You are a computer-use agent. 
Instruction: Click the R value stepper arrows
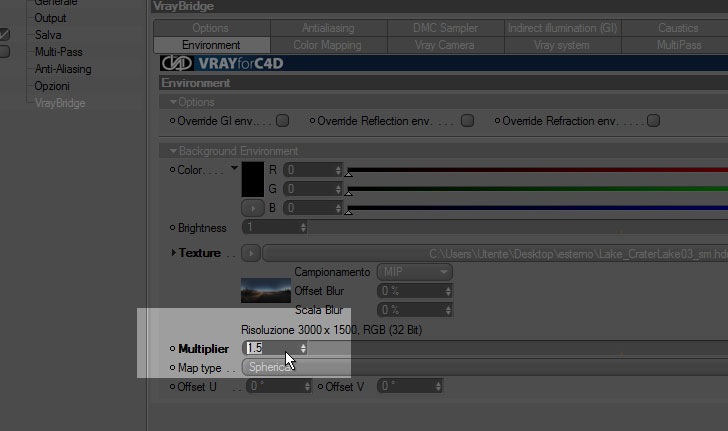click(x=338, y=170)
